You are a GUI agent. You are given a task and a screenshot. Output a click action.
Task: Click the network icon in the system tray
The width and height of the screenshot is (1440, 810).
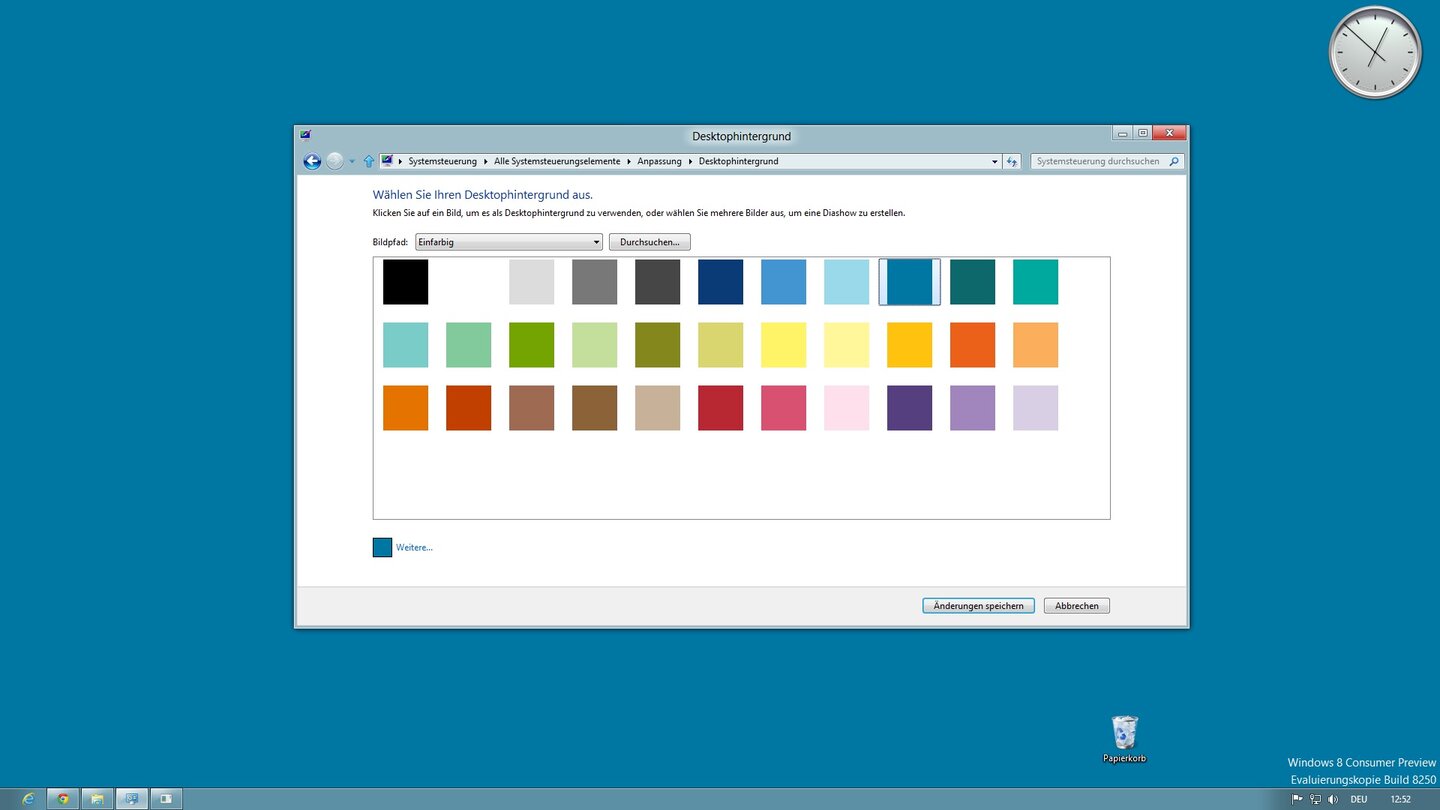[1315, 799]
